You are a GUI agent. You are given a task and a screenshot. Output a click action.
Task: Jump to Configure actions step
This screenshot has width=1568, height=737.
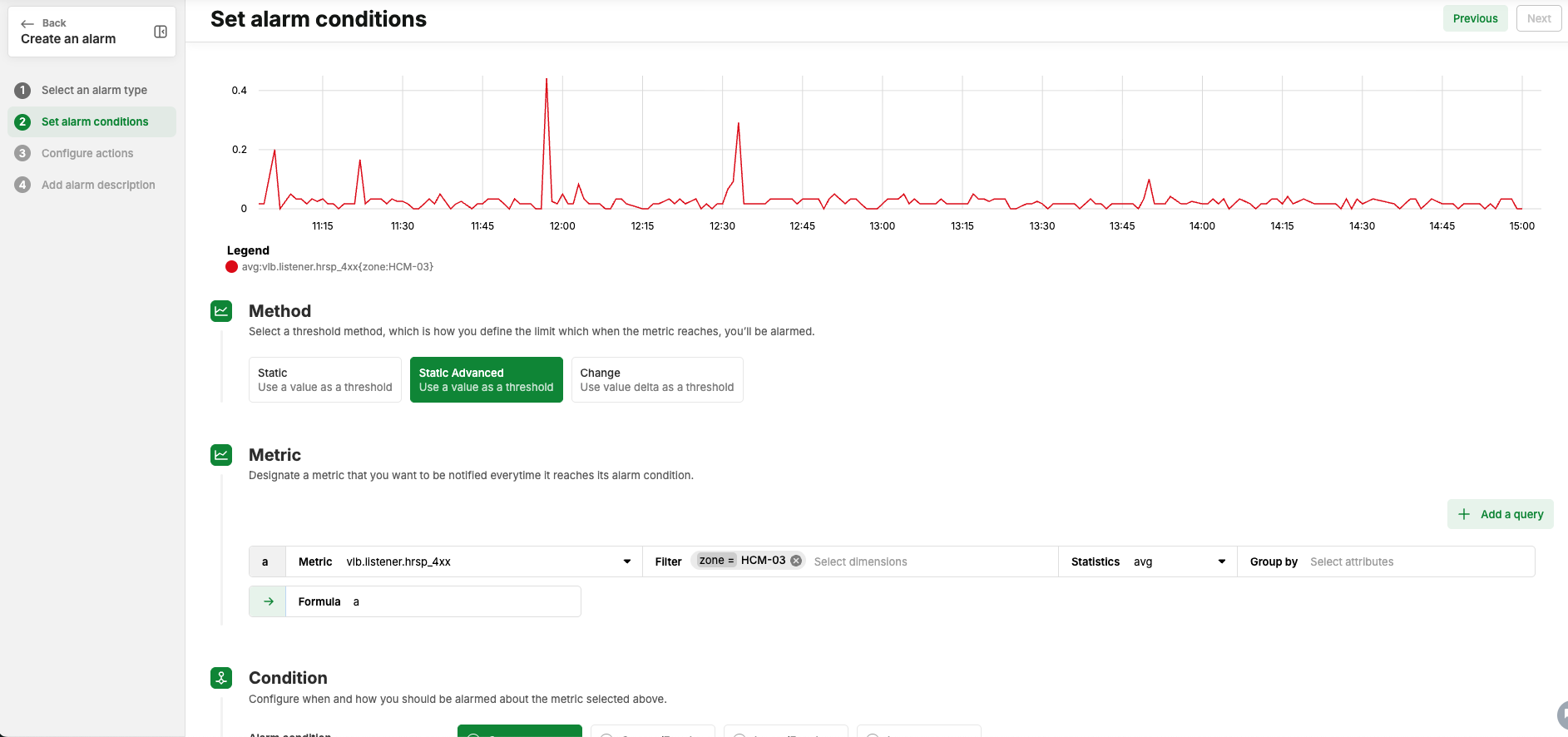92,153
